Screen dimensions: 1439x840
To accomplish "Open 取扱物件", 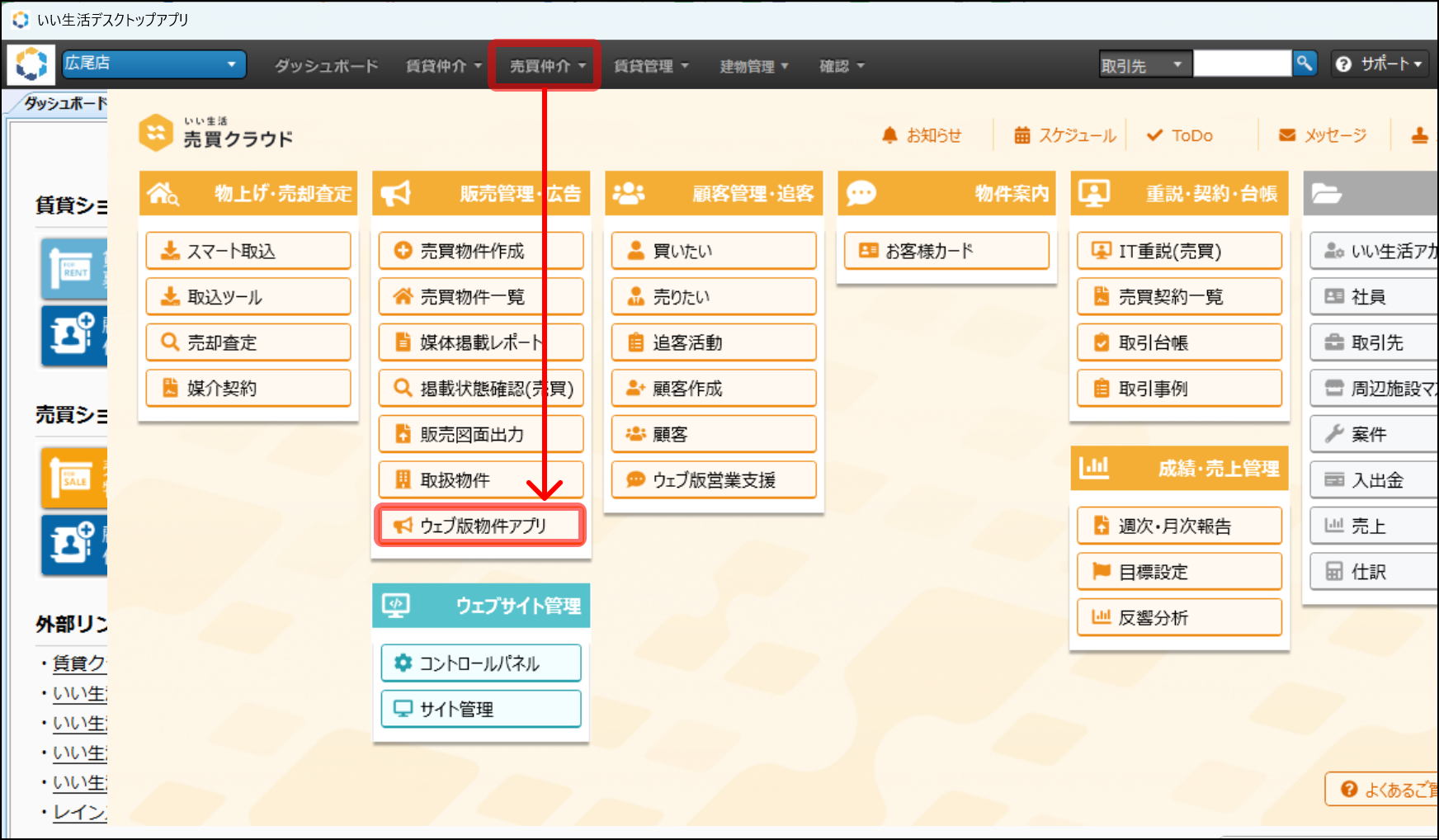I will pyautogui.click(x=481, y=479).
